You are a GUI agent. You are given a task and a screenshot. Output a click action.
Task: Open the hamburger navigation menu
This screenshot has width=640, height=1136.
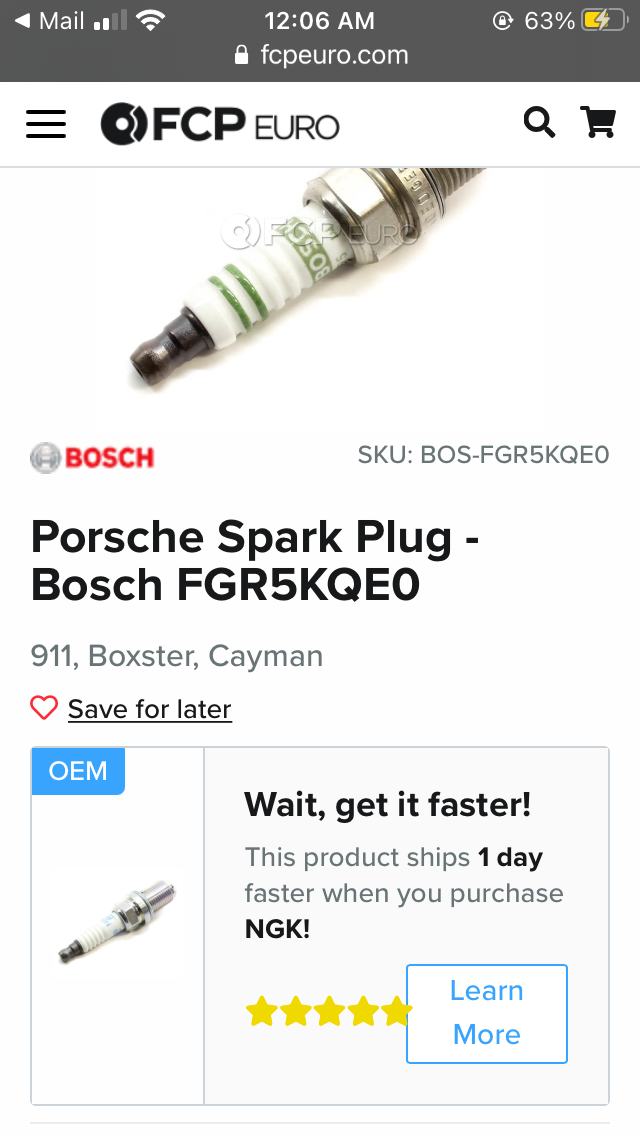click(45, 124)
